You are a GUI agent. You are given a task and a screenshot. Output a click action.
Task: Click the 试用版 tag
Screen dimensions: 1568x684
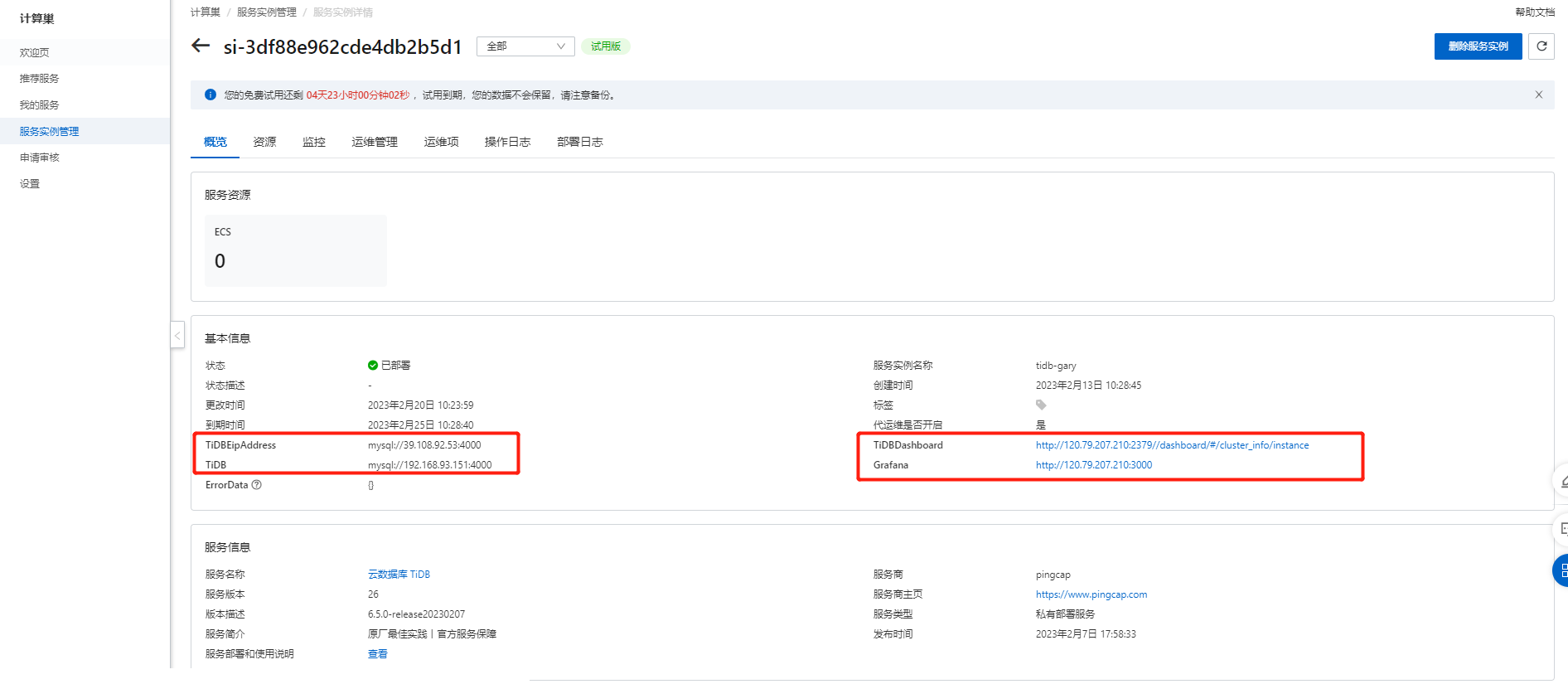pos(606,46)
